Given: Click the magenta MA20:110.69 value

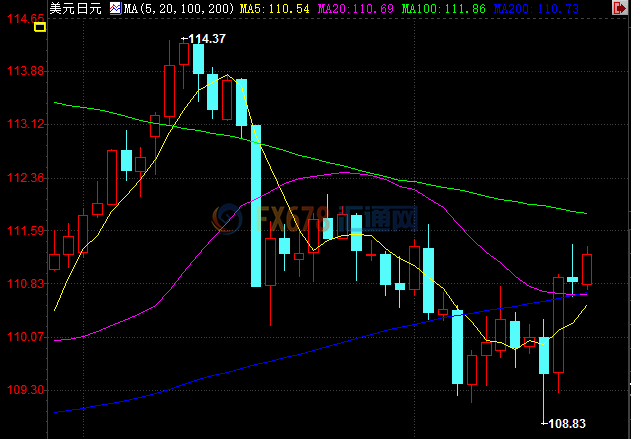Looking at the screenshot, I should coord(356,8).
